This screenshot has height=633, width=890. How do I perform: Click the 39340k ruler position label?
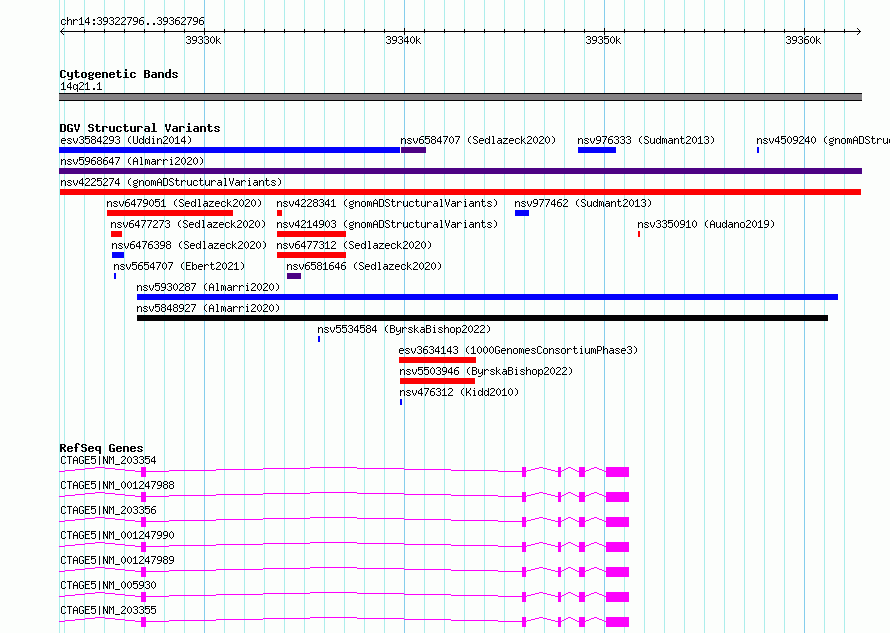[403, 40]
